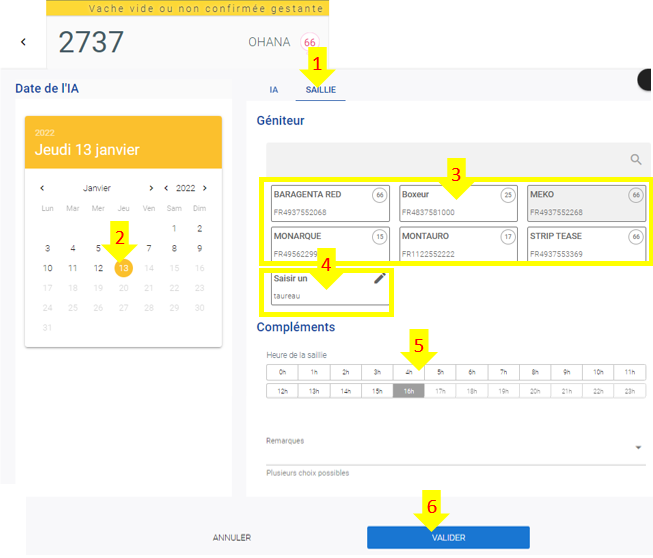
Task: Set saillie hour to 14h
Action: 346,391
